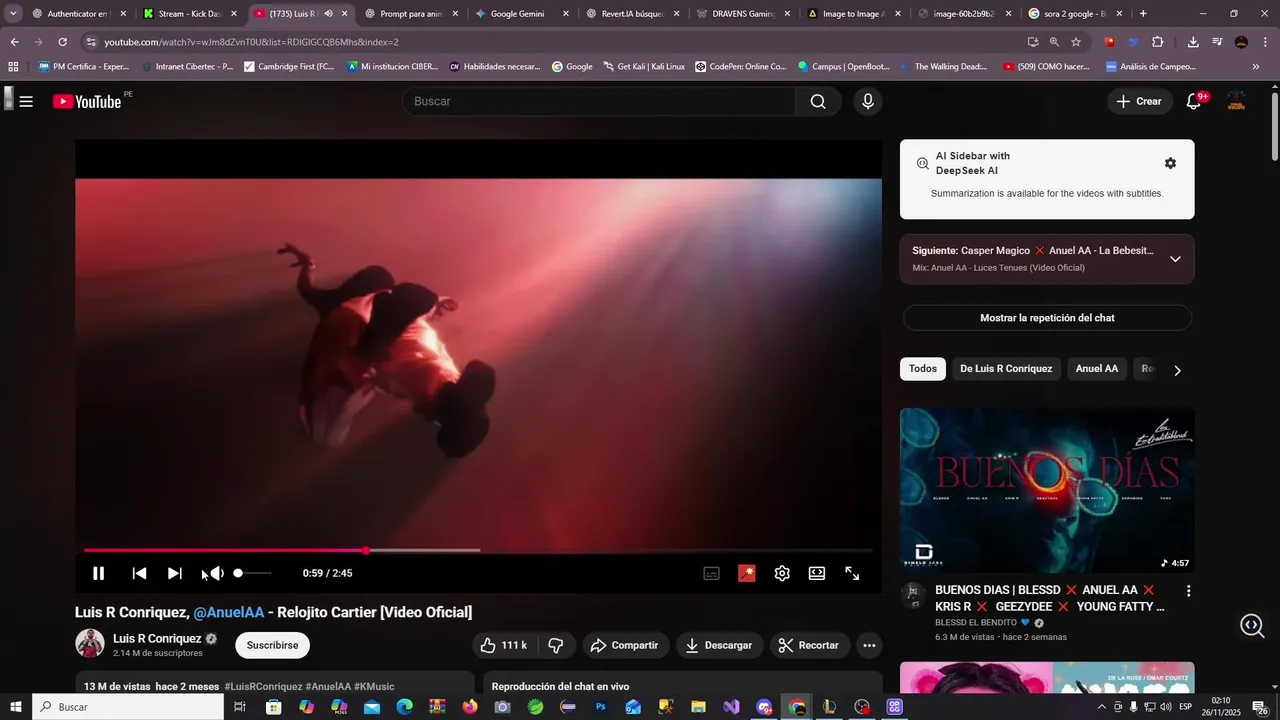
Task: Select the De Luis R Conriquez chip
Action: (x=1006, y=369)
